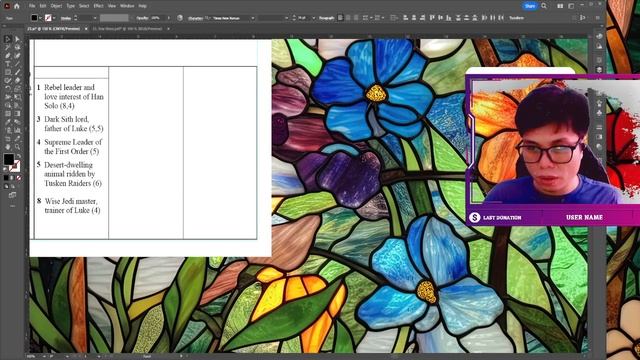
Task: Expand the opacity value arrow
Action: click(169, 18)
